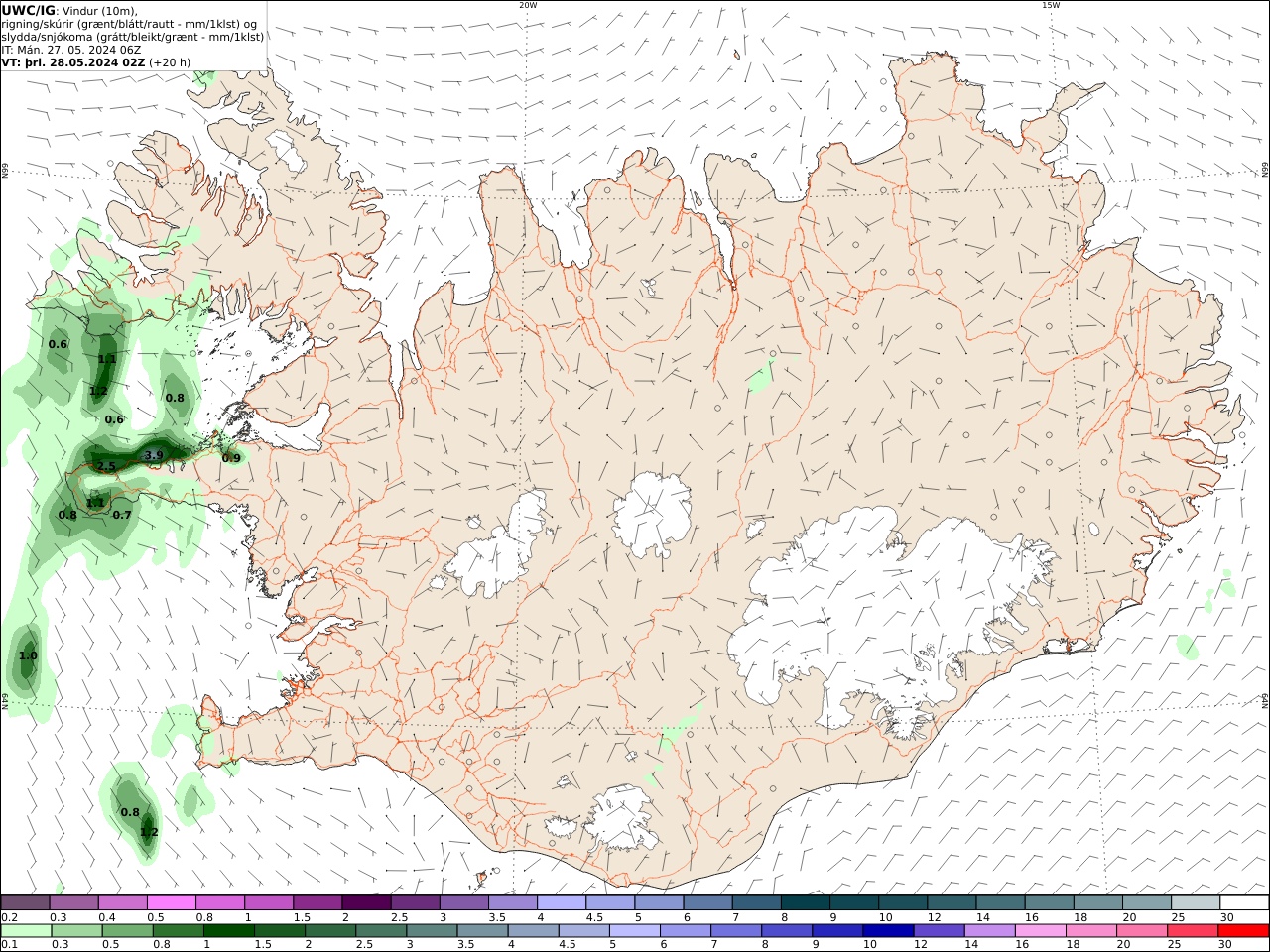Select the UWC/IG title in the header

28,10
